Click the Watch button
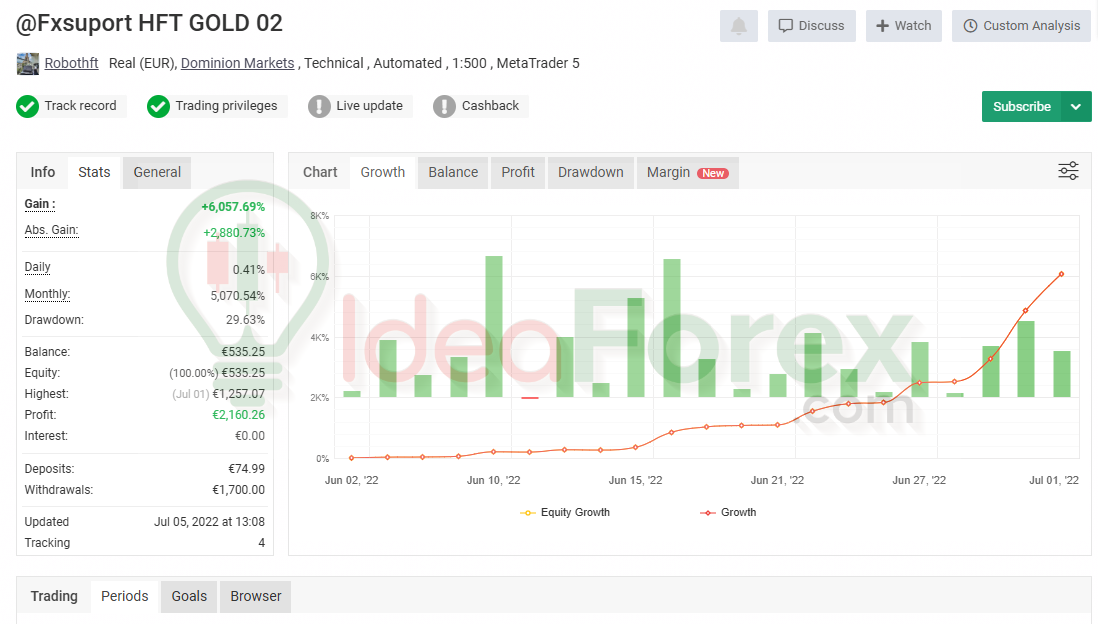 (x=903, y=26)
